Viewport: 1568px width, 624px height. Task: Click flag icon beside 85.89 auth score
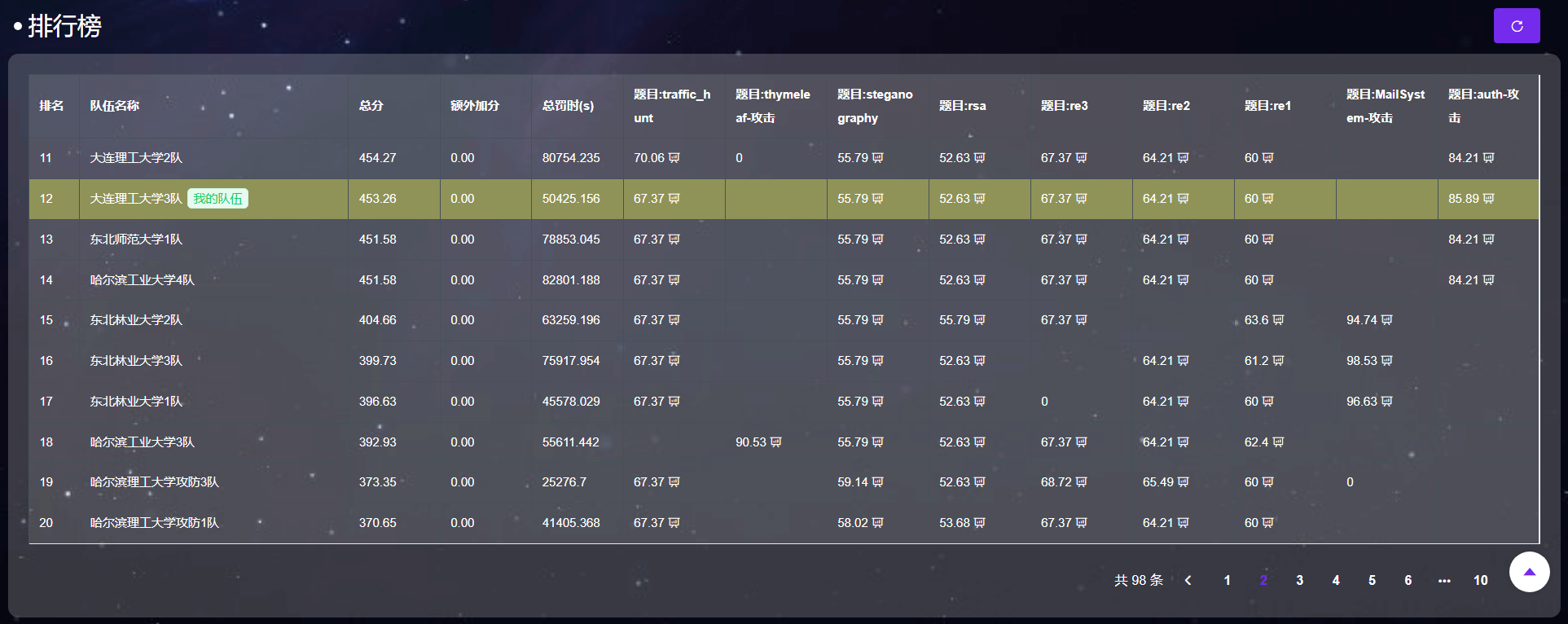pos(1488,199)
